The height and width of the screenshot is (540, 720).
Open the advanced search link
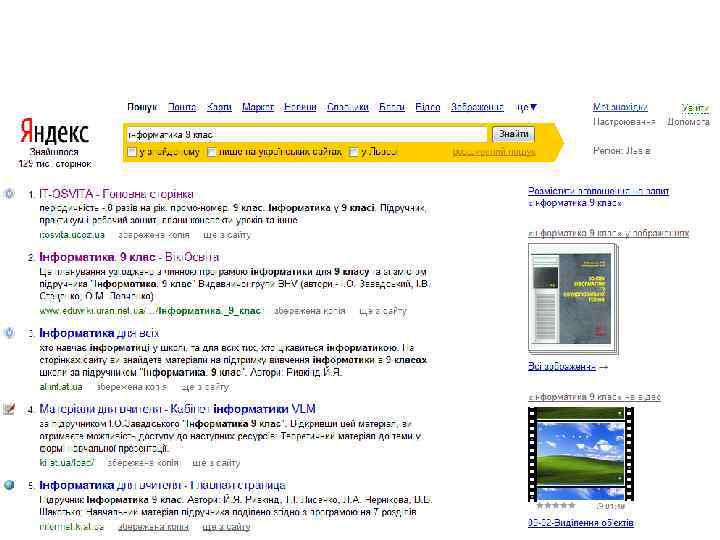click(494, 152)
